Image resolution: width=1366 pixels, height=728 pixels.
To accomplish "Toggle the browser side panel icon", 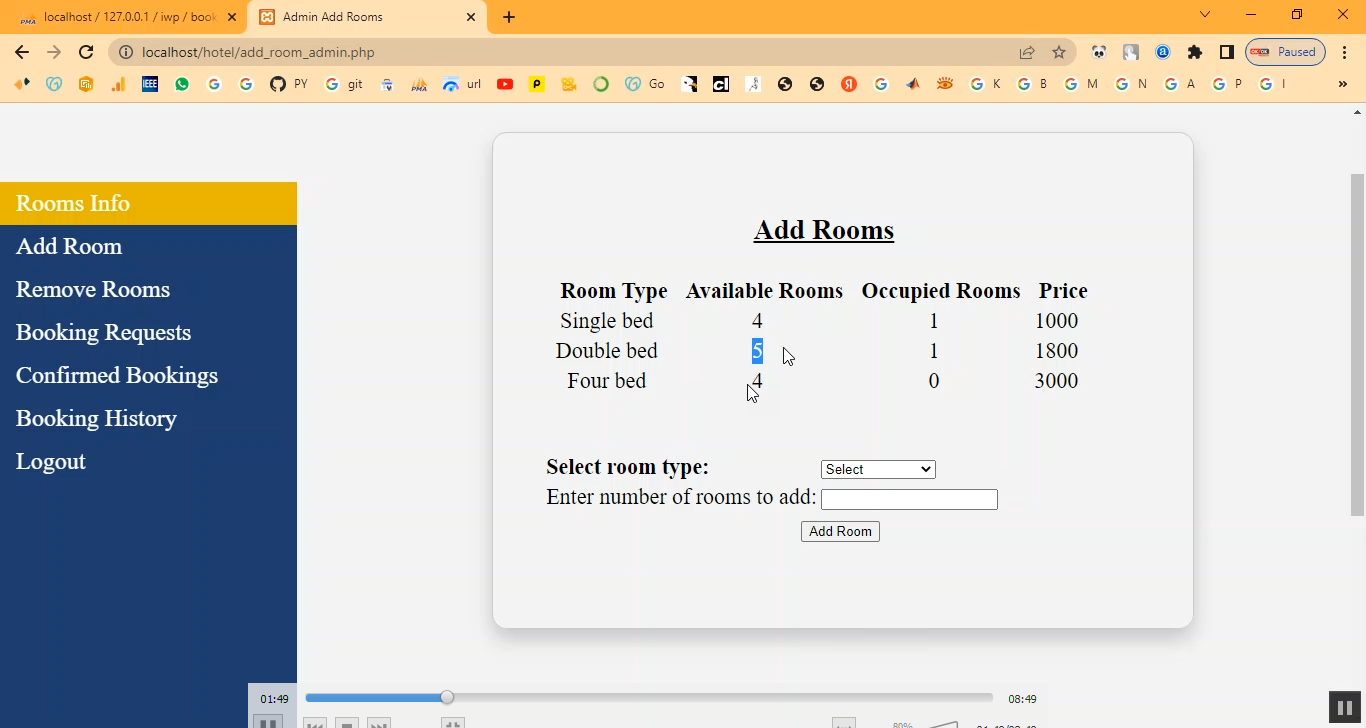I will click(1227, 52).
